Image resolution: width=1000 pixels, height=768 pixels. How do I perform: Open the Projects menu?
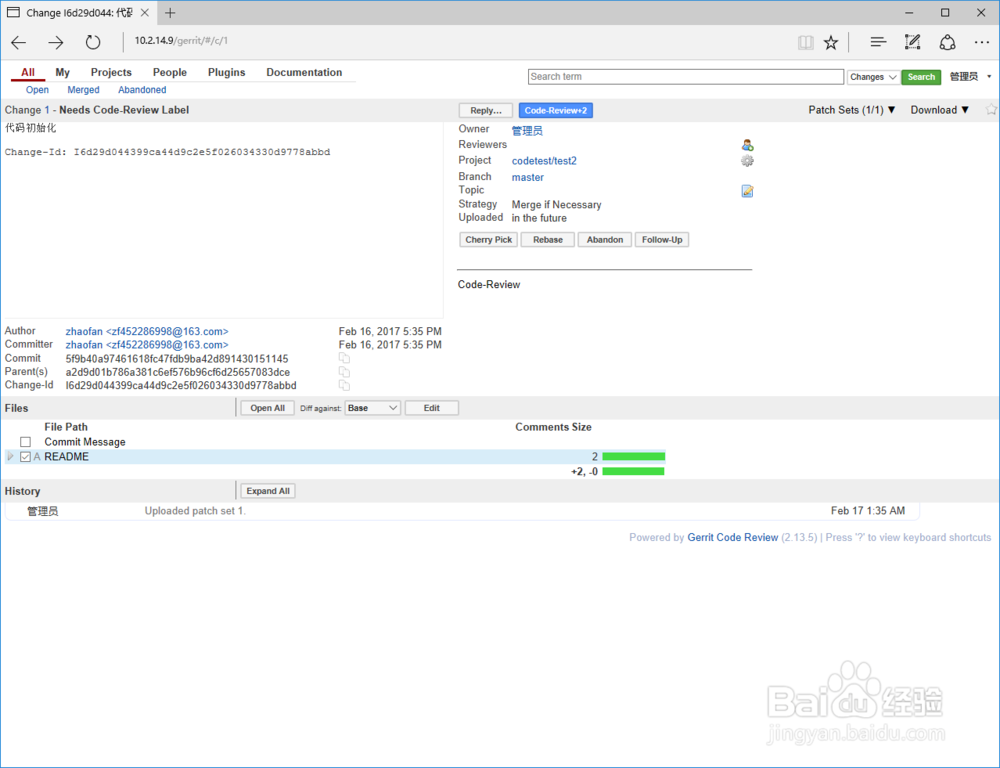tap(111, 72)
